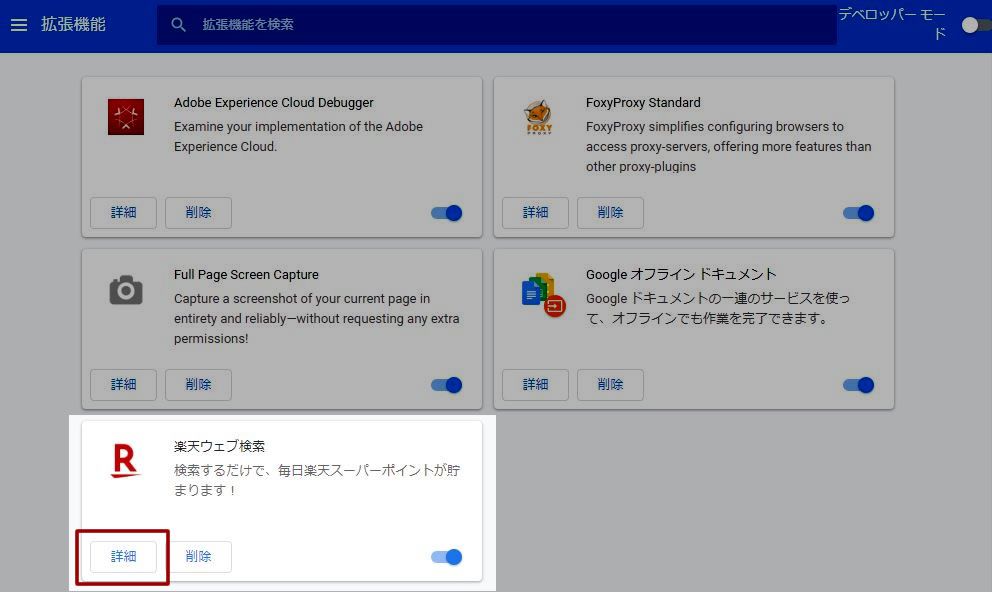This screenshot has width=992, height=592.
Task: Click the FoxyProxy Standard title text
Action: tap(643, 102)
